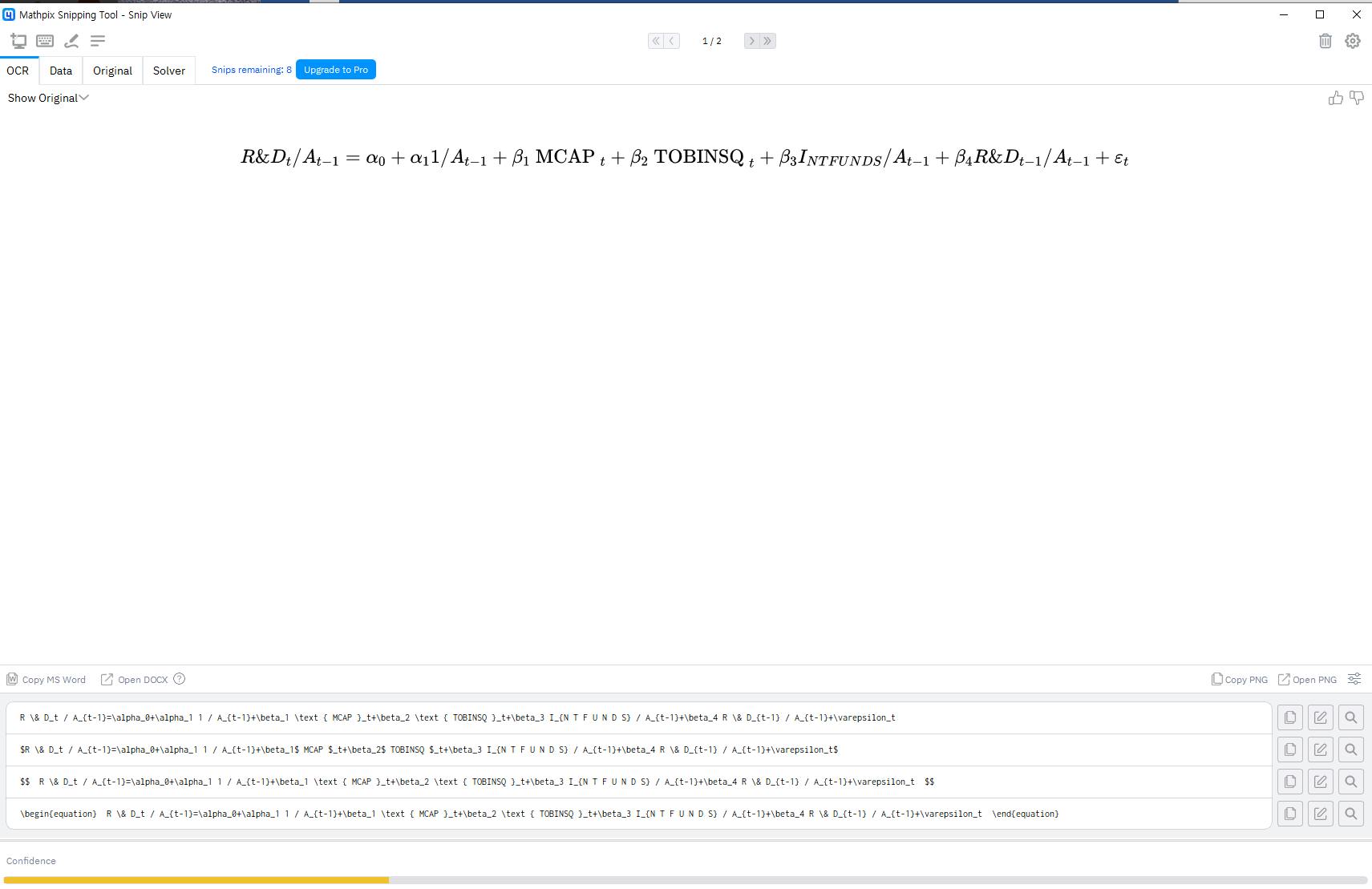Click Copy MS Word button
The width and height of the screenshot is (1372, 889).
(47, 679)
